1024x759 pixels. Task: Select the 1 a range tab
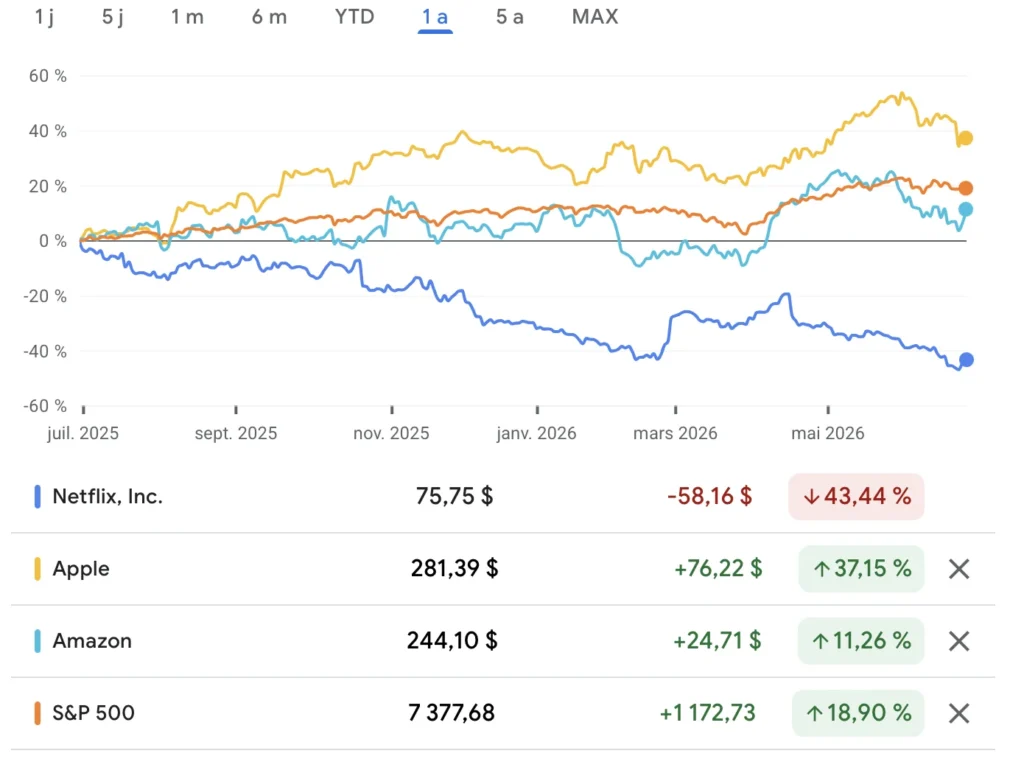435,17
